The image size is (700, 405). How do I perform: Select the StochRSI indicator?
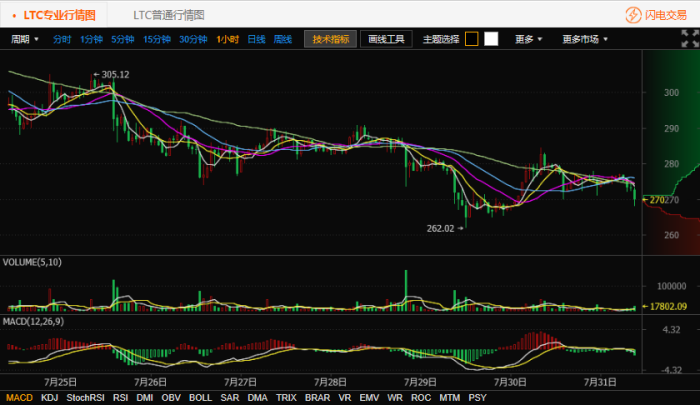[x=85, y=397]
